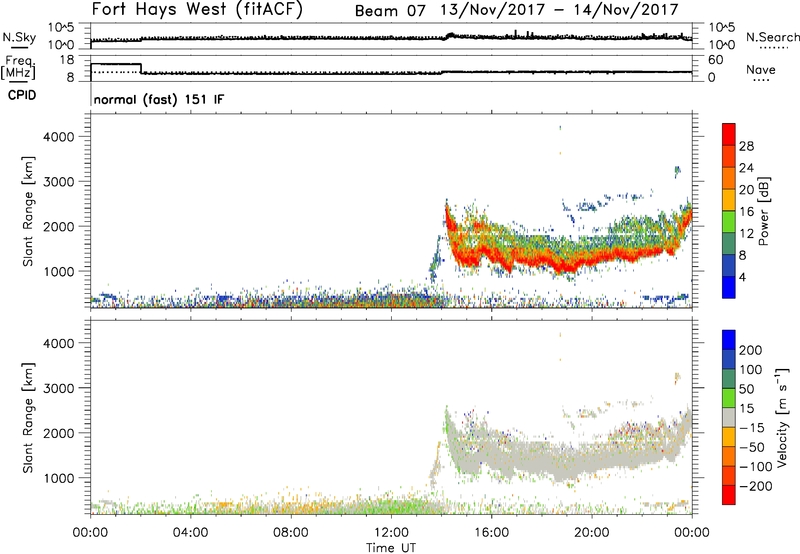
Task: Click the "1000" range tick of the velocity panel
Action: coord(58,478)
